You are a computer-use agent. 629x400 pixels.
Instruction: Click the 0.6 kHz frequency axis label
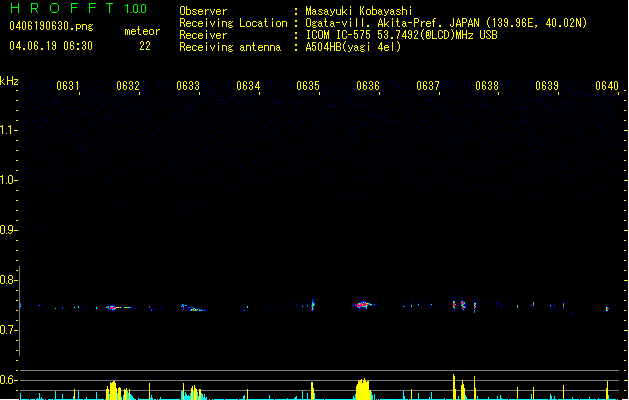8,380
